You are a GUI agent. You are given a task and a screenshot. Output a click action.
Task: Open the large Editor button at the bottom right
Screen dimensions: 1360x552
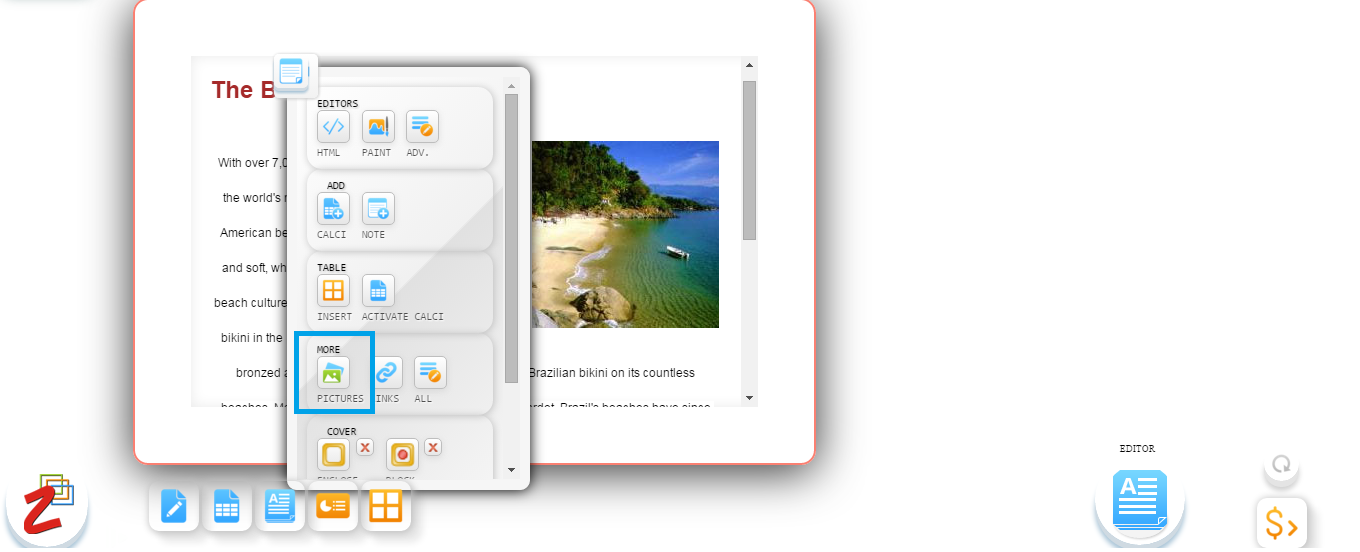coord(1139,499)
